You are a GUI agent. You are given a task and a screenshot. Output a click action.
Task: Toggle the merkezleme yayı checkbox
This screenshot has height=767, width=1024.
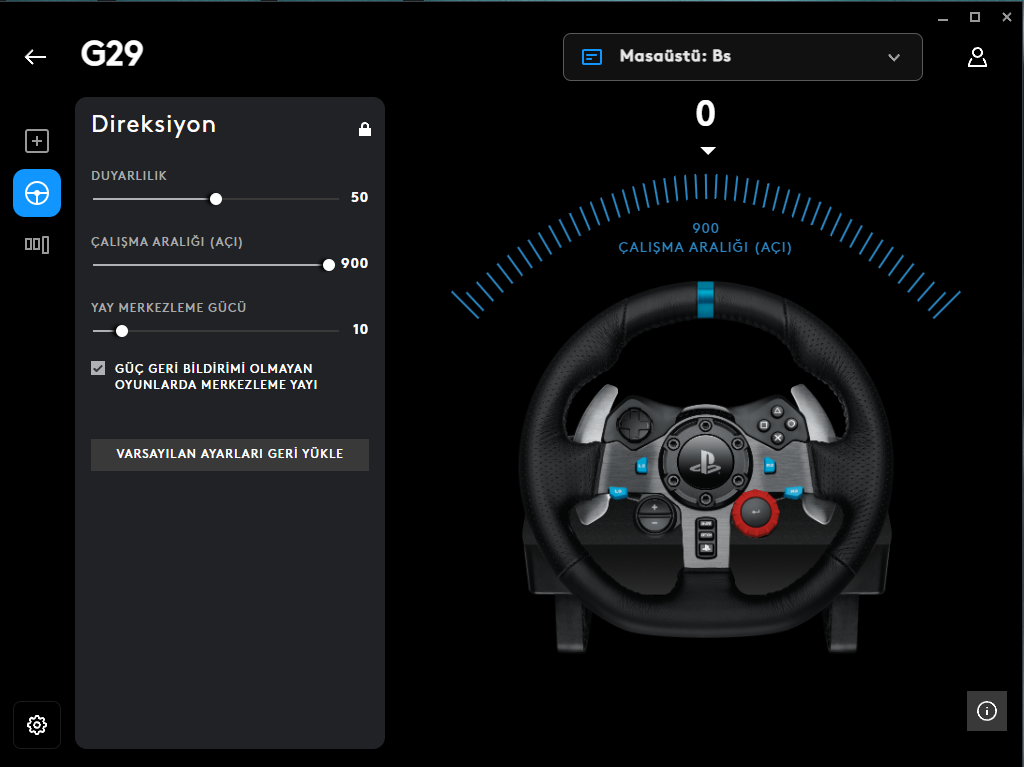tap(98, 368)
